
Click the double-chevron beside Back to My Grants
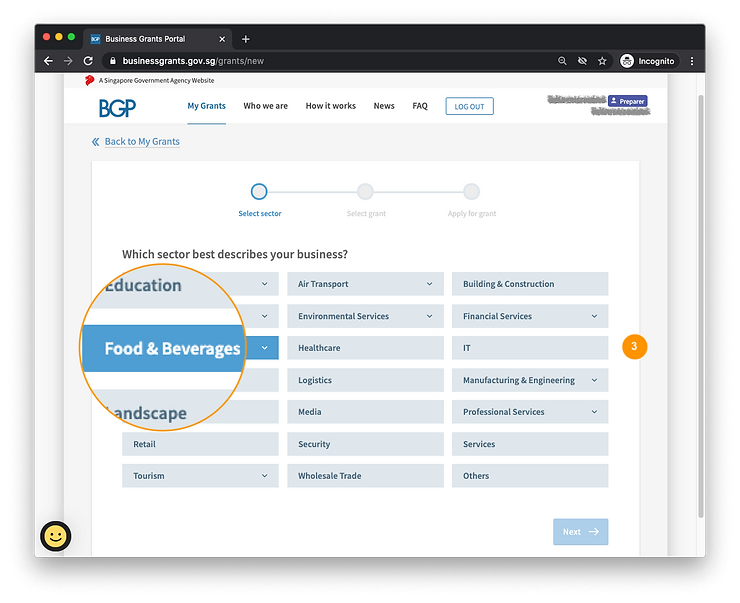[95, 142]
